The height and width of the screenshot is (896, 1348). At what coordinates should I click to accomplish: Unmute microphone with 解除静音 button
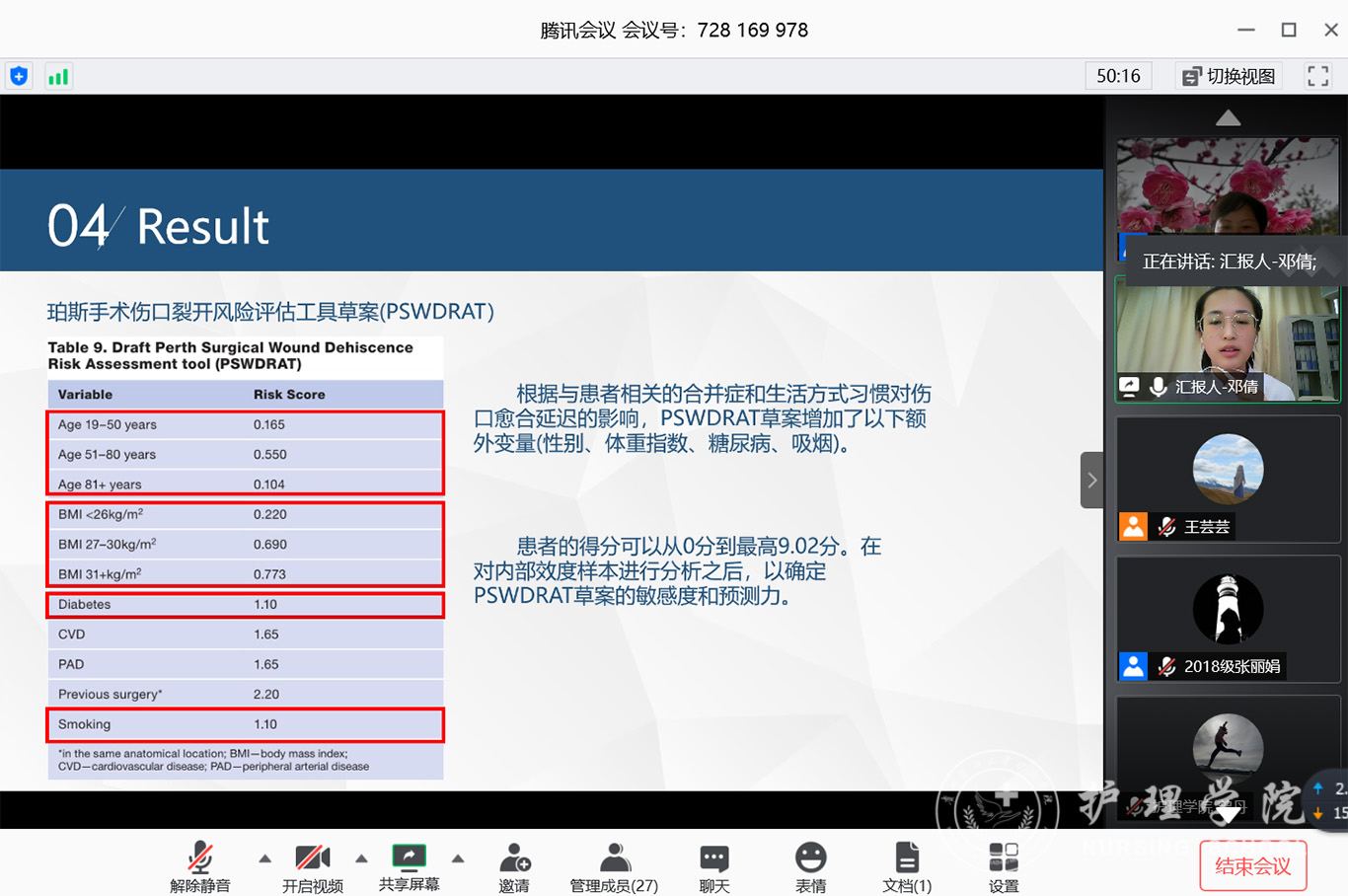[200, 866]
